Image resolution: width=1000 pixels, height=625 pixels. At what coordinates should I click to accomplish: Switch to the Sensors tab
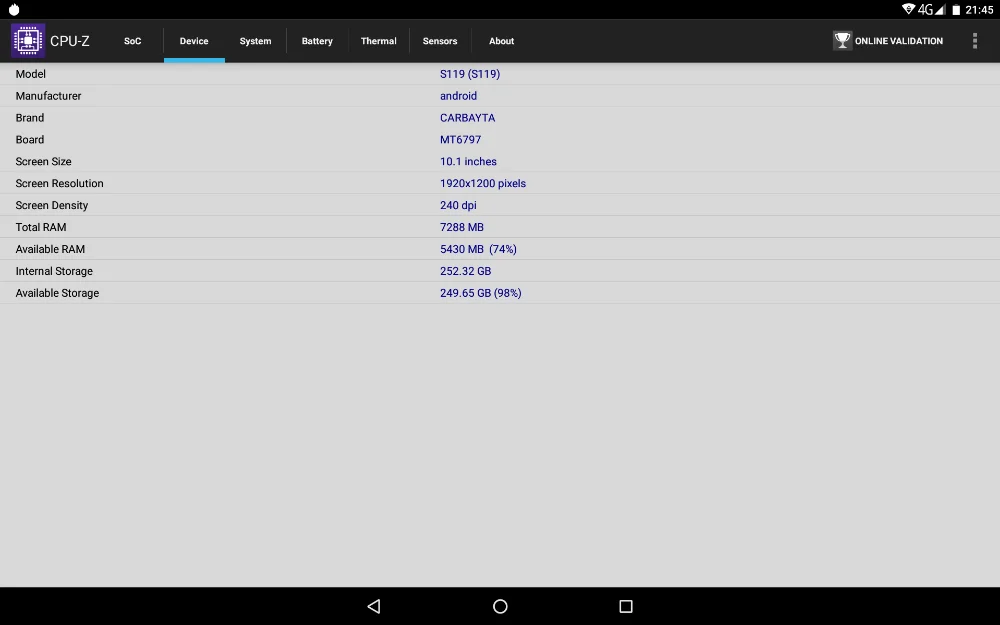click(440, 41)
